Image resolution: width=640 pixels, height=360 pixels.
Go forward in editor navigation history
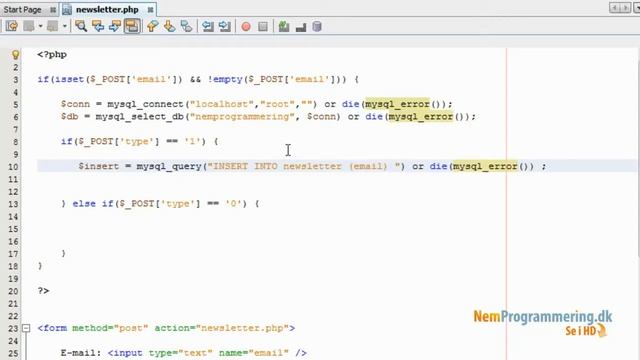pos(52,27)
